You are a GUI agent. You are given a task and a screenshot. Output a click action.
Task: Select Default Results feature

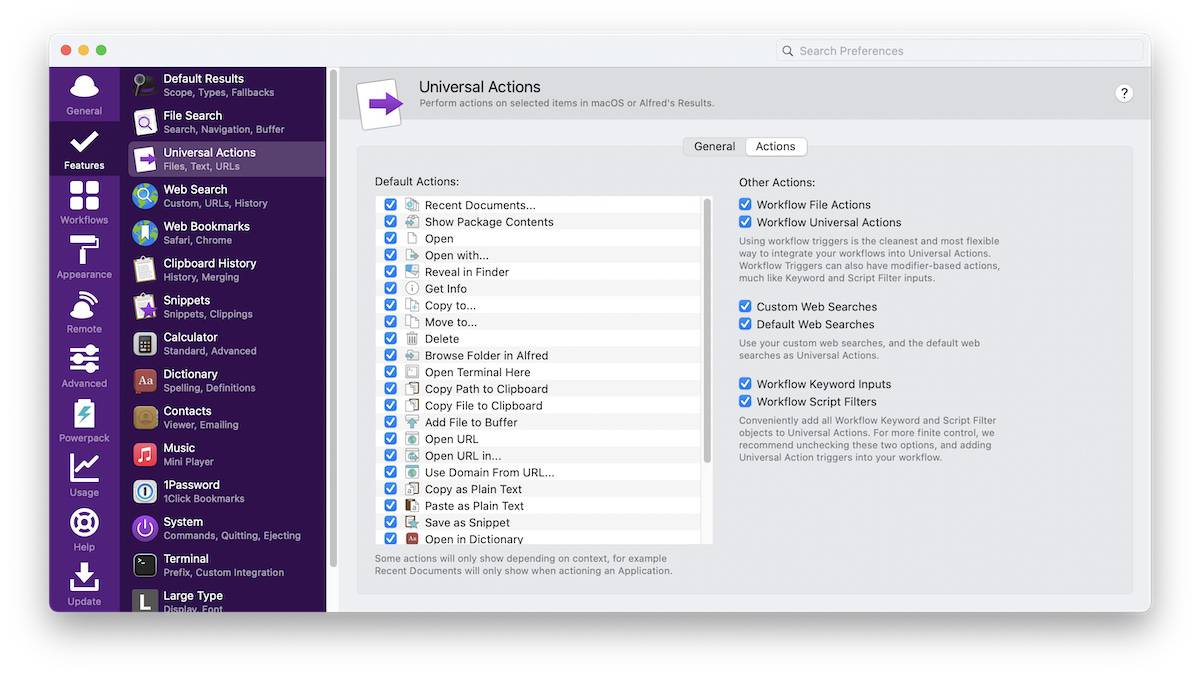[226, 85]
